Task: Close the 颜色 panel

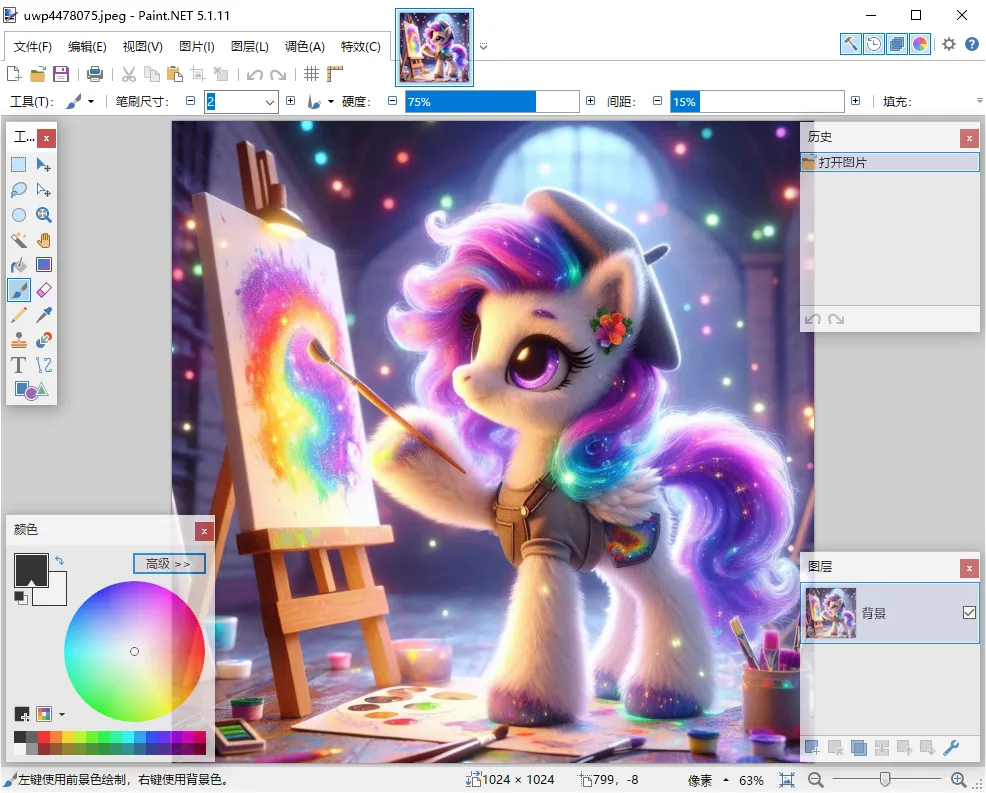Action: click(204, 531)
